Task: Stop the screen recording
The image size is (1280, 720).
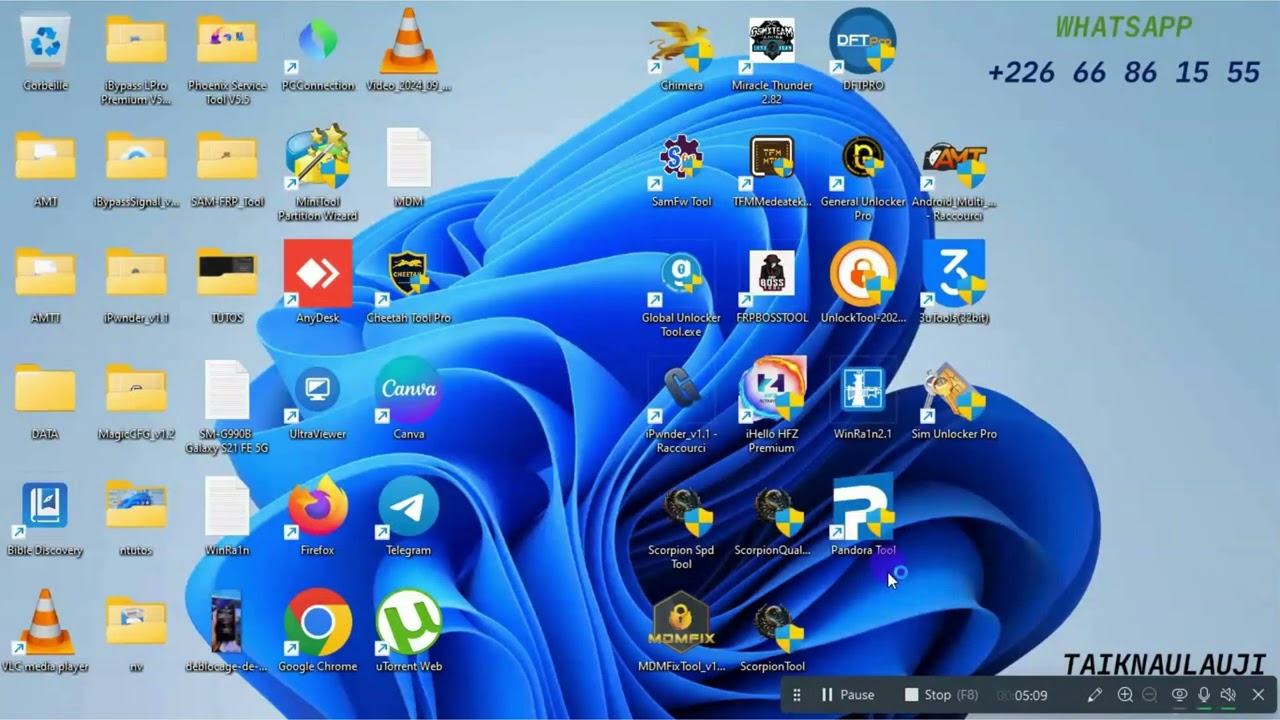Action: [941, 695]
